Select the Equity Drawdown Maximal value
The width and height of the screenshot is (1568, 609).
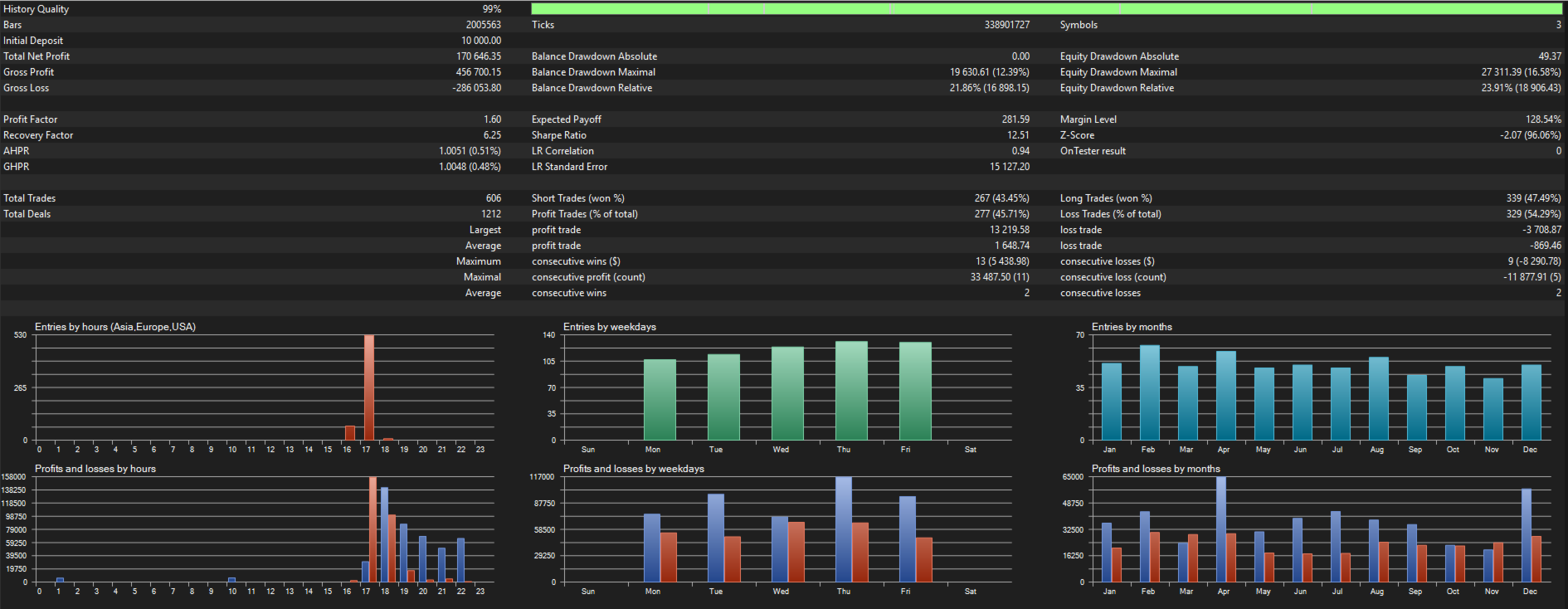[1521, 72]
